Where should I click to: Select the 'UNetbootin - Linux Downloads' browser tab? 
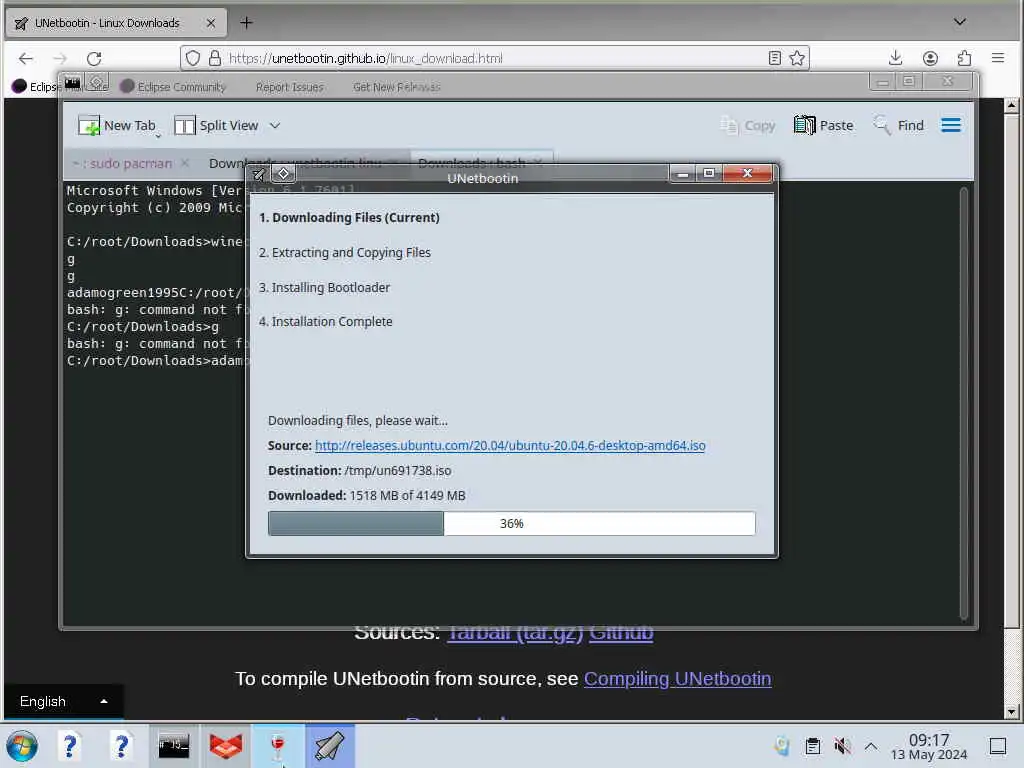[x=116, y=23]
